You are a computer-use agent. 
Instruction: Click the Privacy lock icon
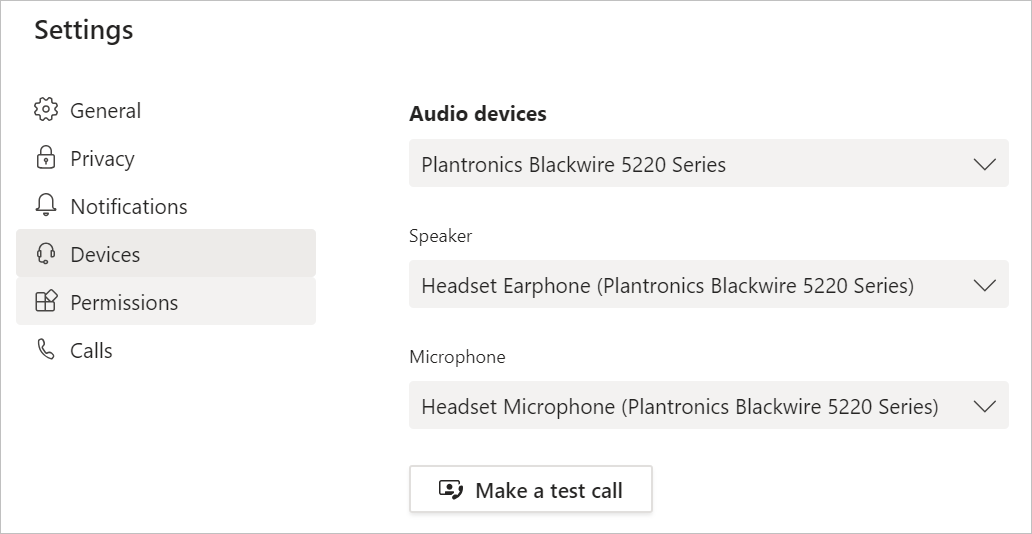pyautogui.click(x=45, y=158)
